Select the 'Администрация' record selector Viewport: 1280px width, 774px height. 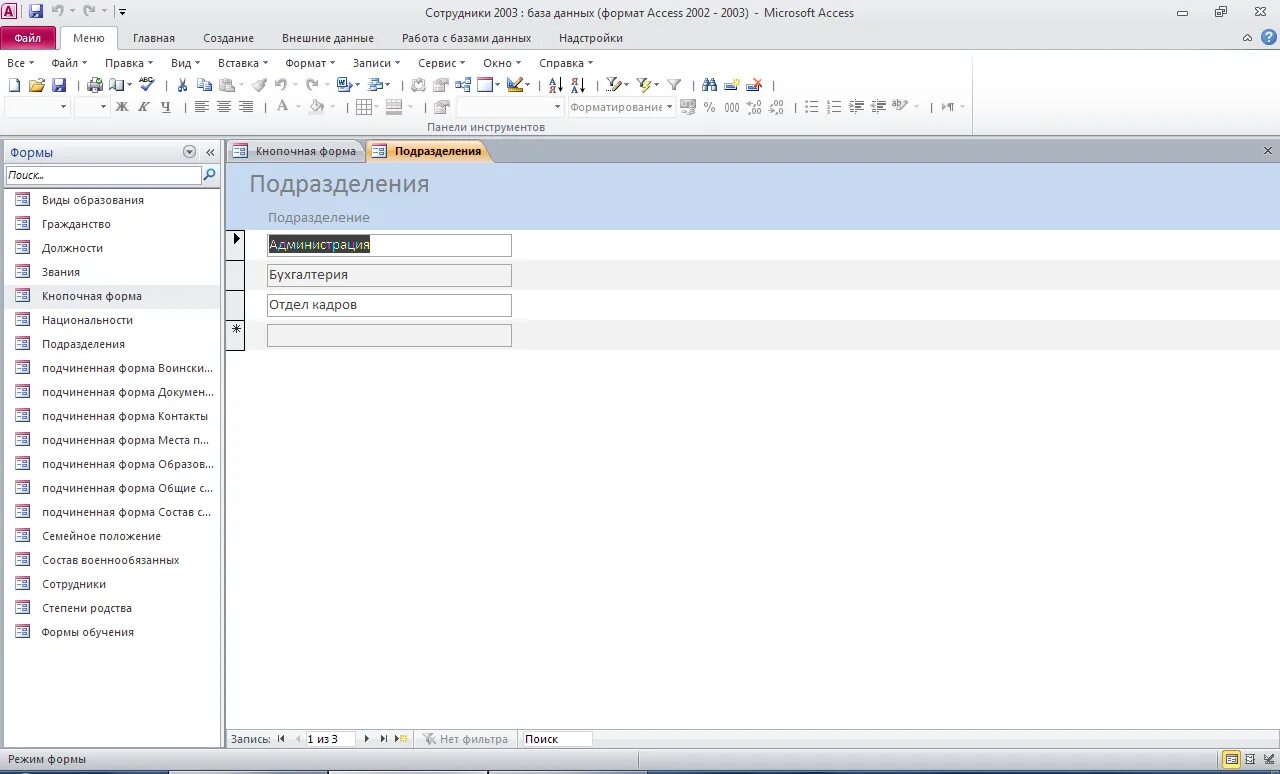(x=235, y=245)
